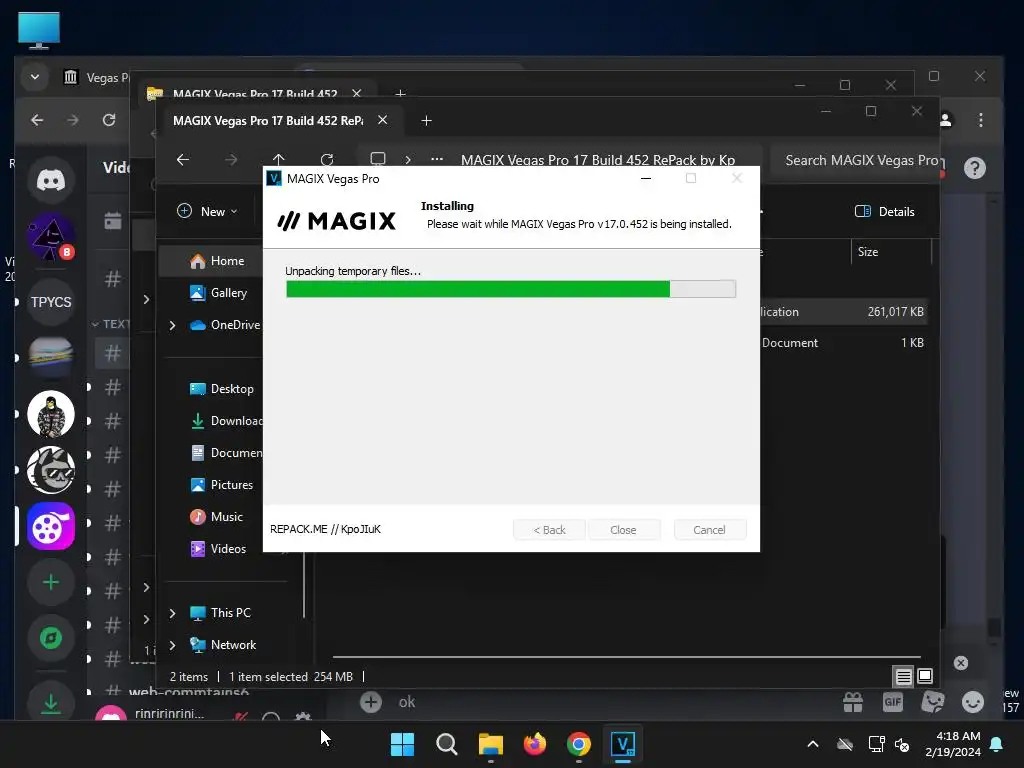This screenshot has width=1024, height=768.
Task: Open Firefox from taskbar
Action: [535, 744]
